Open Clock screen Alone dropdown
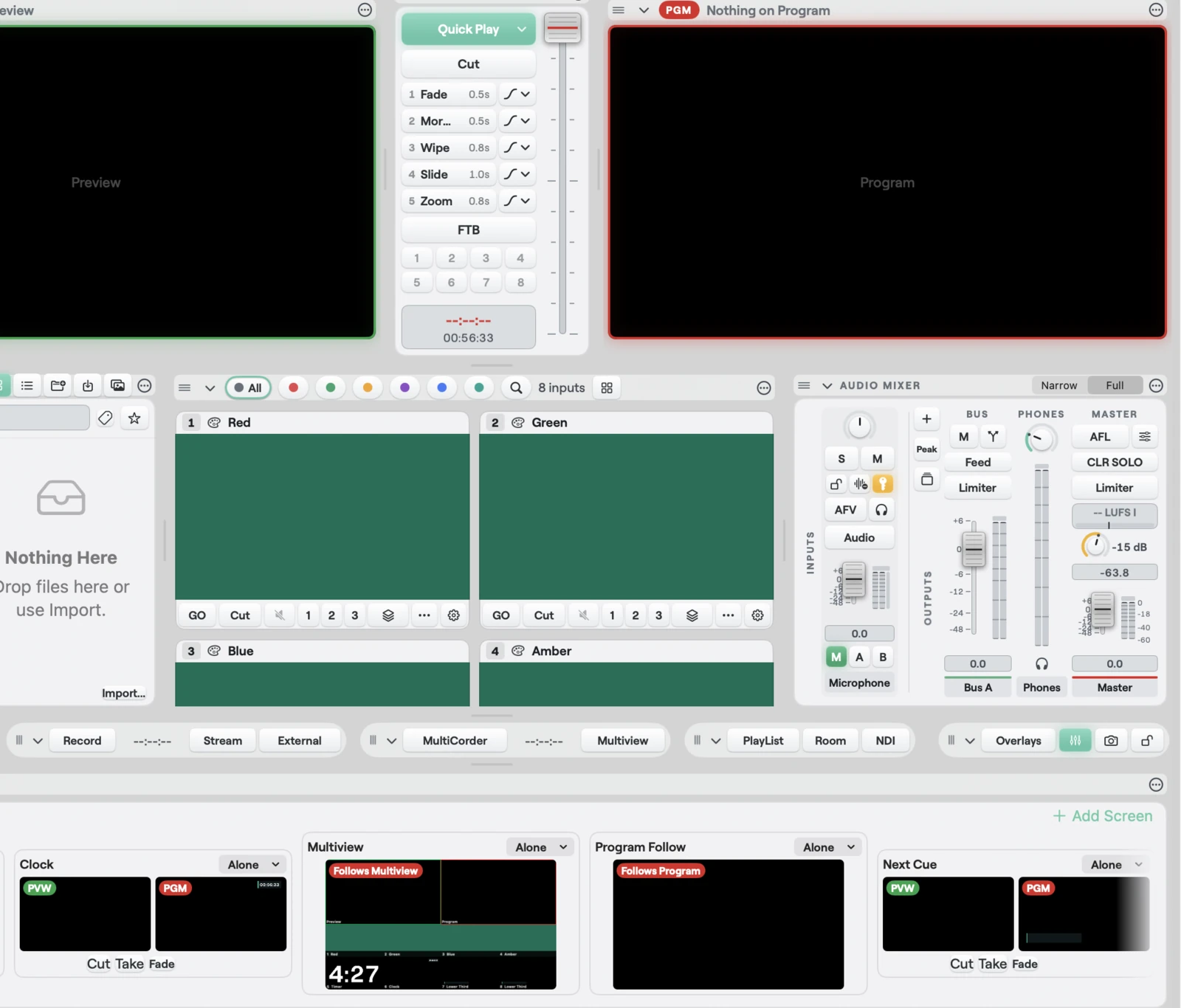The image size is (1181, 1008). [253, 864]
